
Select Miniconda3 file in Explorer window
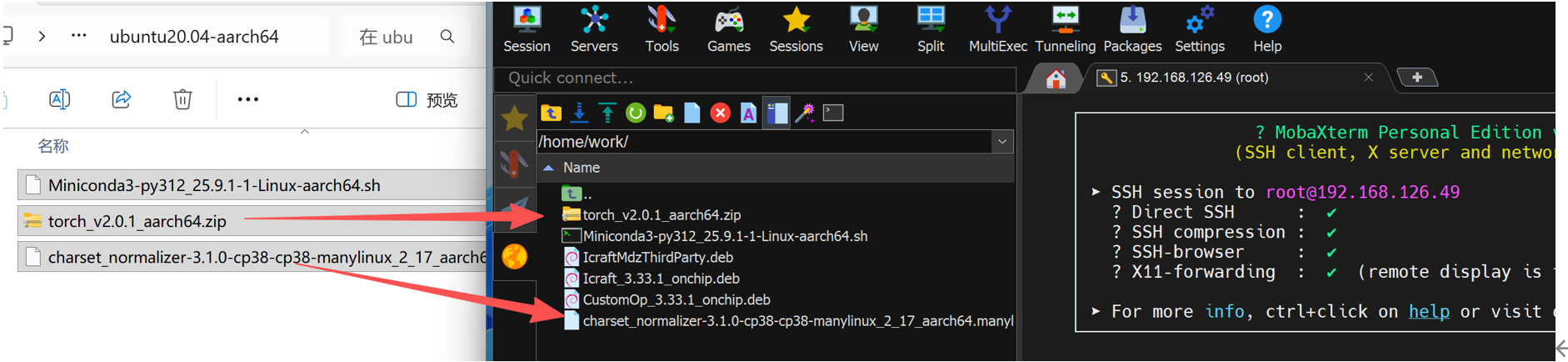tap(252, 185)
